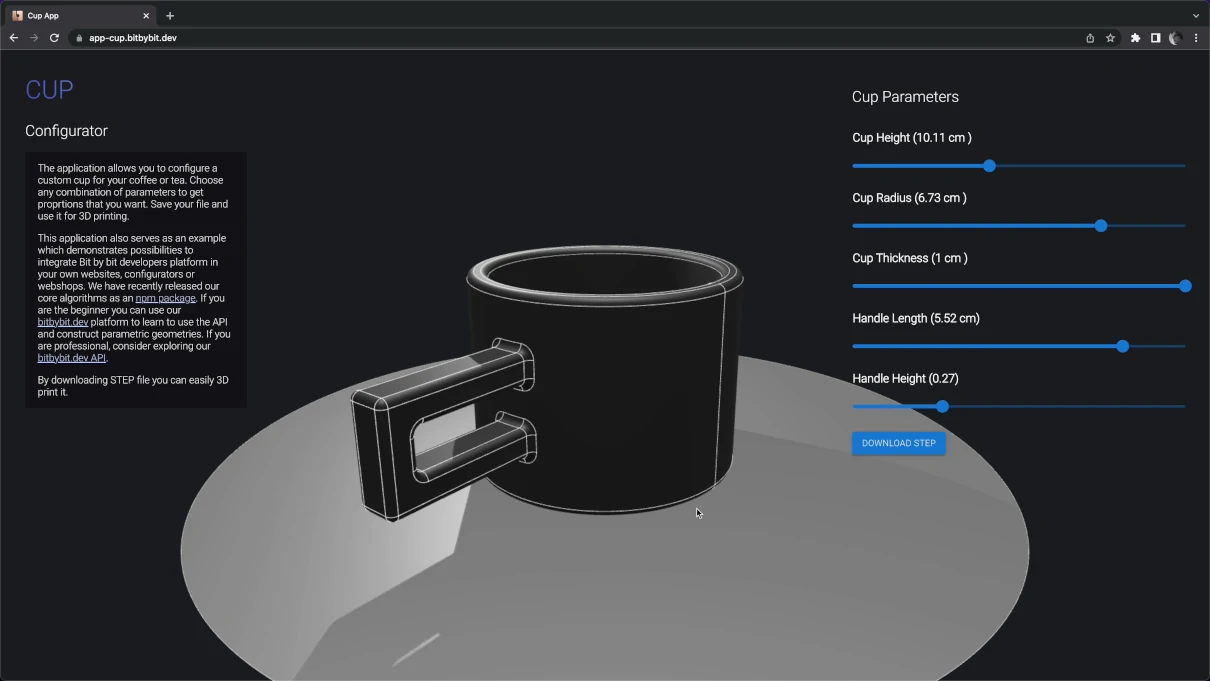Click the site lock icon in address bar
1210x681 pixels.
coord(79,38)
